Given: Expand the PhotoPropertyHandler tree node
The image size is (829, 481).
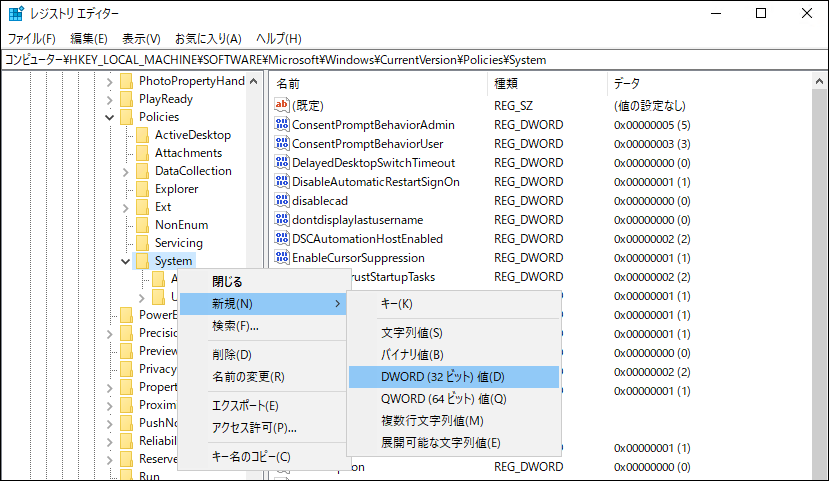Looking at the screenshot, I should pos(109,81).
